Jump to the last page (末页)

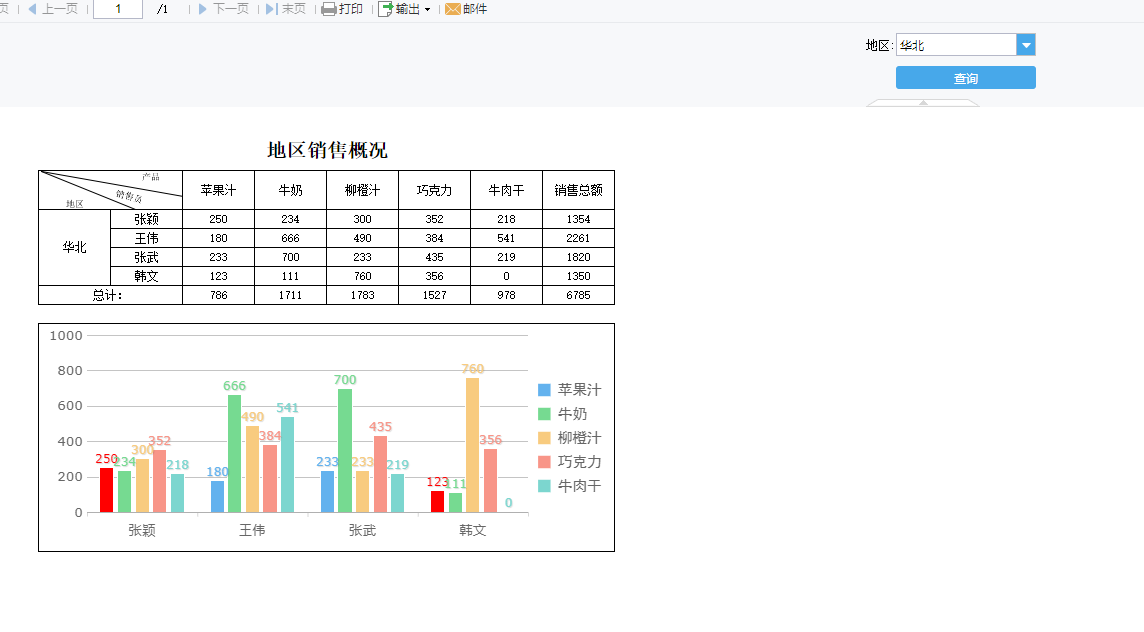(x=285, y=9)
